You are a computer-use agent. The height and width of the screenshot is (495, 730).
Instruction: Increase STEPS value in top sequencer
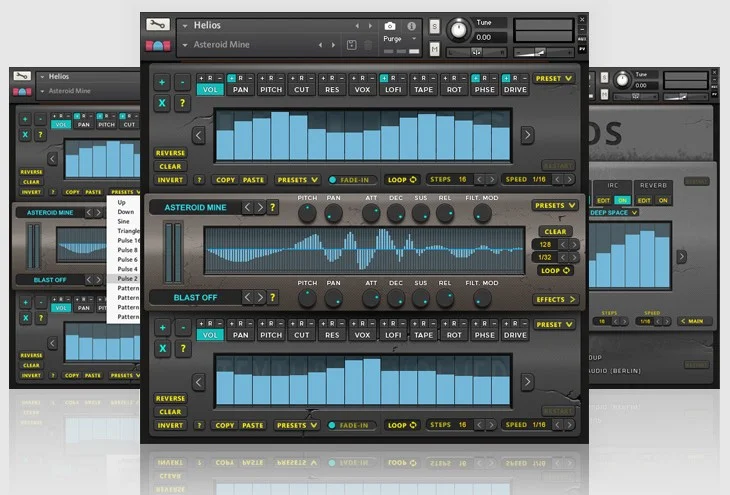click(x=491, y=179)
